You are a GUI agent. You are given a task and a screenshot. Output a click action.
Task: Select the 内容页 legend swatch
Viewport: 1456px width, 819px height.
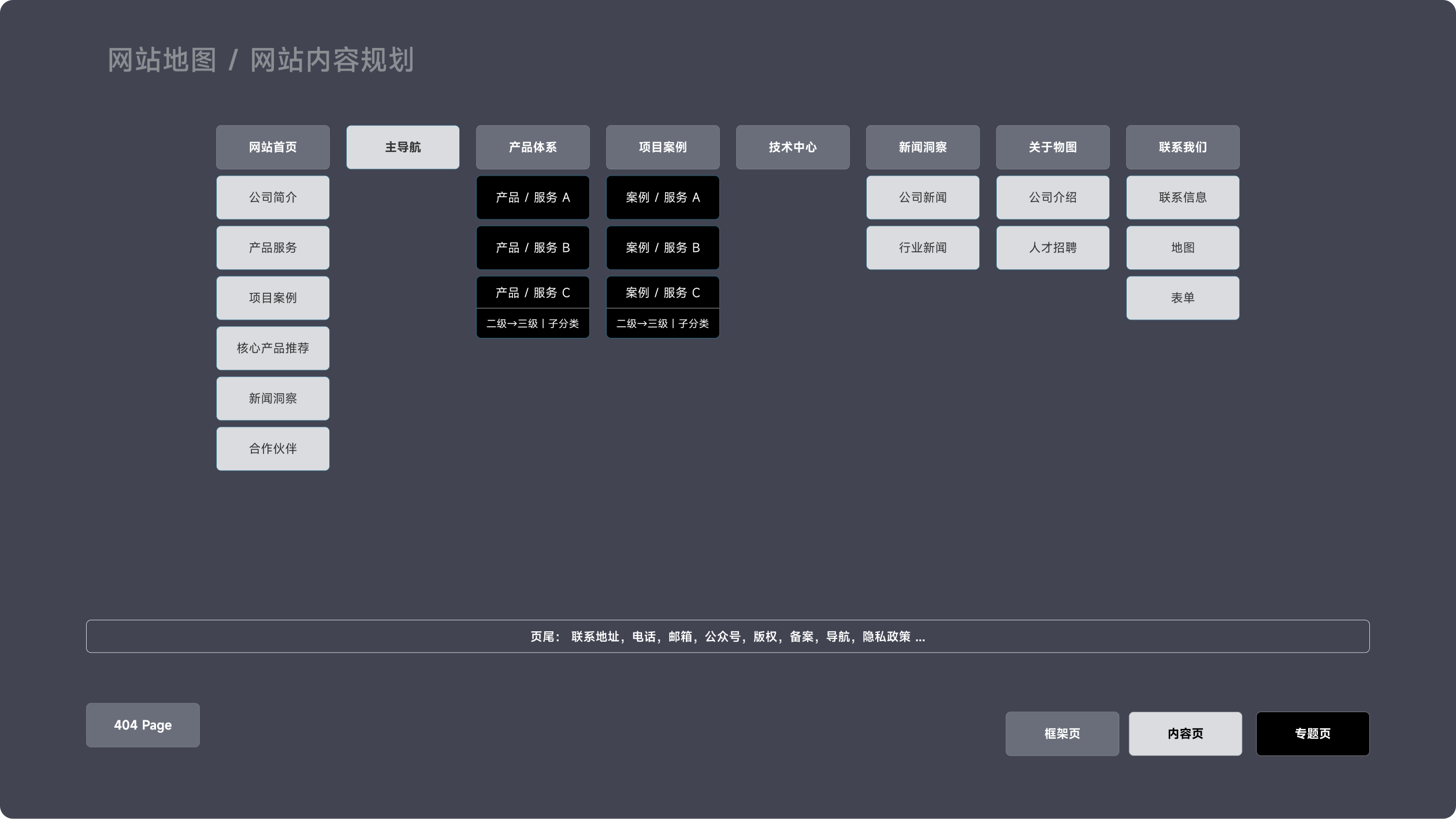pos(1185,734)
